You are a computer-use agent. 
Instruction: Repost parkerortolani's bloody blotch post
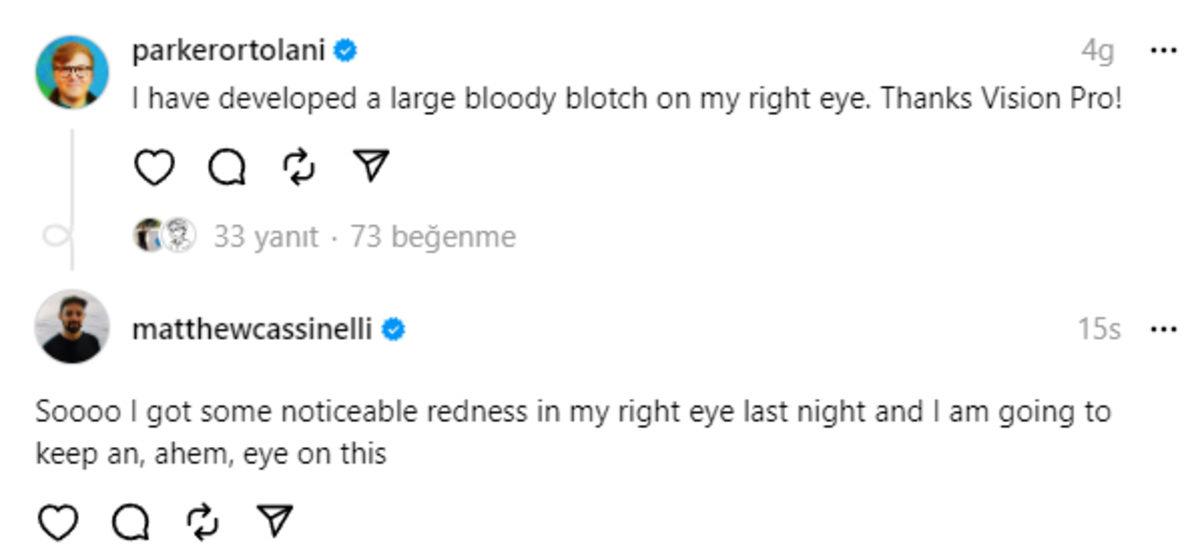(299, 167)
